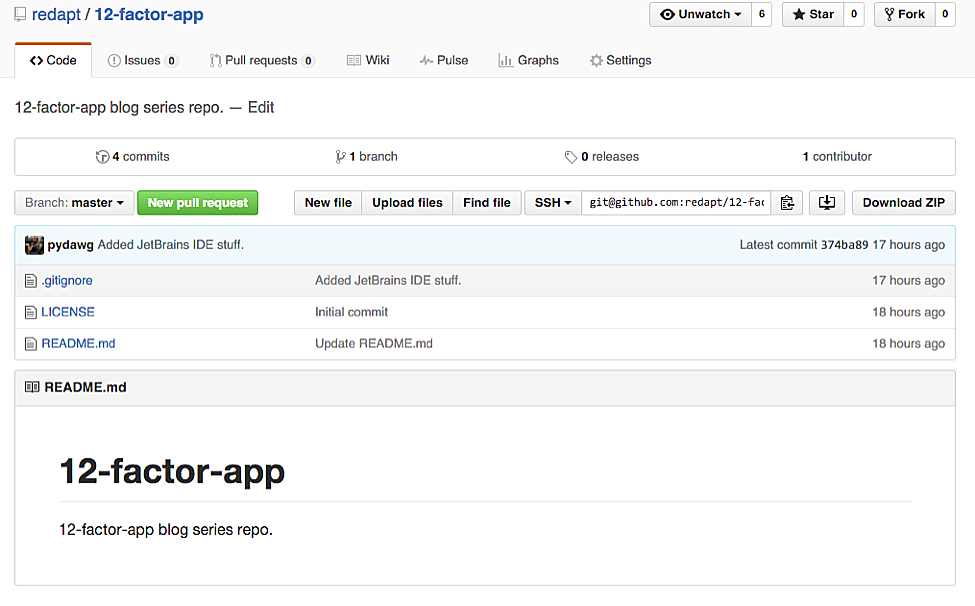Open latest commit message in commit bar
Viewport: 975px width, 606px height.
(170, 245)
